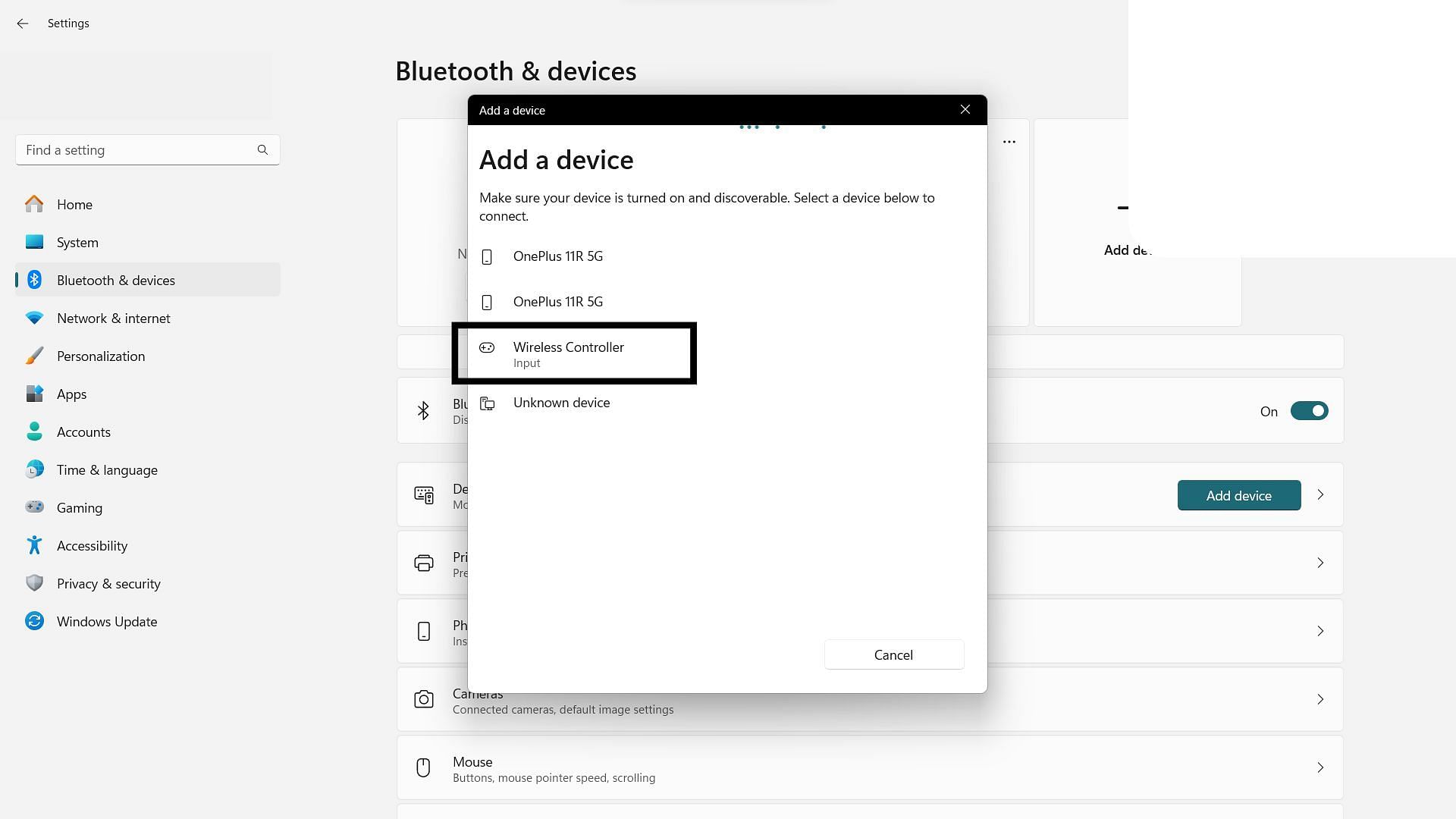Click the Cancel button in dialog
The width and height of the screenshot is (1456, 819).
pos(893,654)
